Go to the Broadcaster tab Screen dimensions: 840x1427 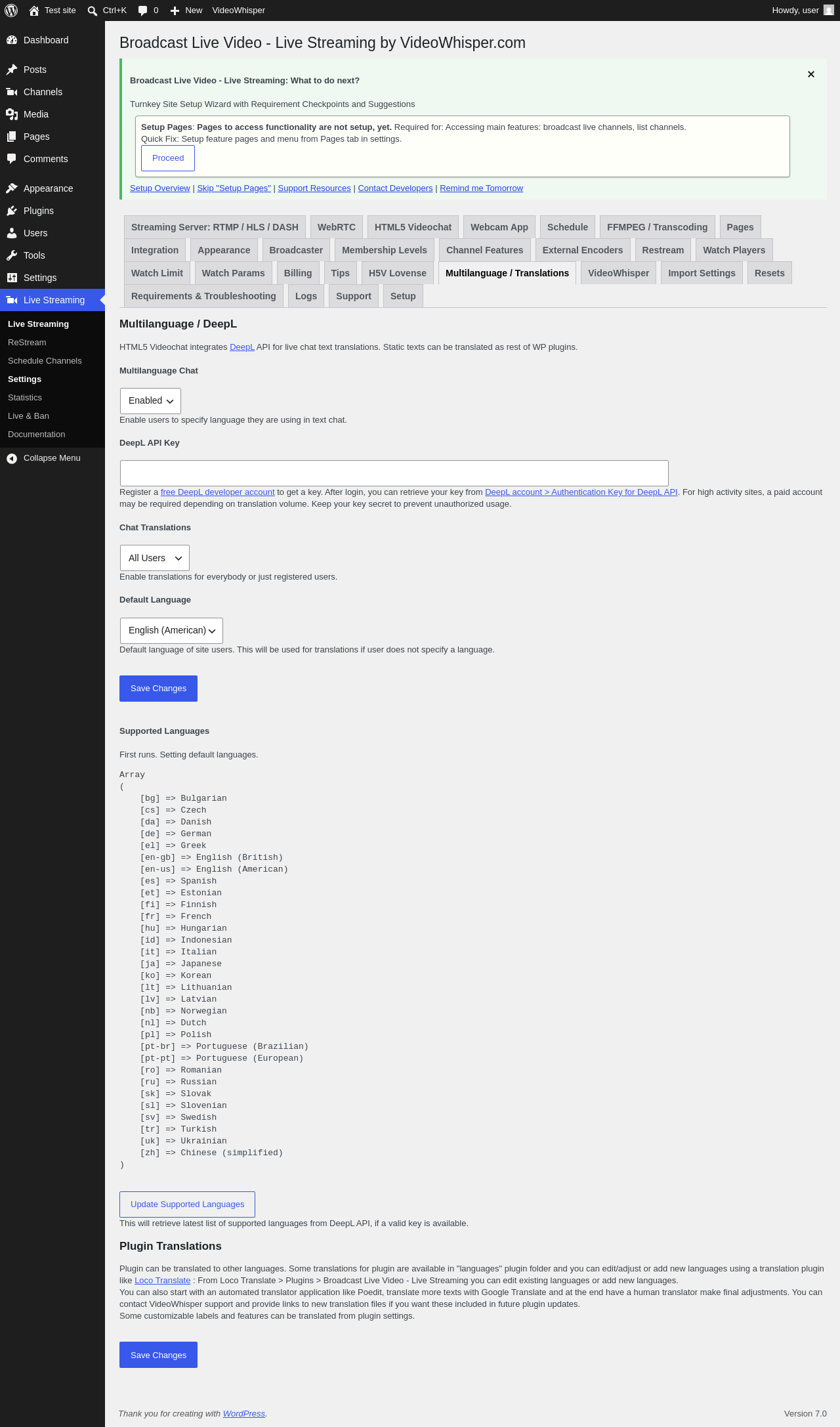point(296,250)
